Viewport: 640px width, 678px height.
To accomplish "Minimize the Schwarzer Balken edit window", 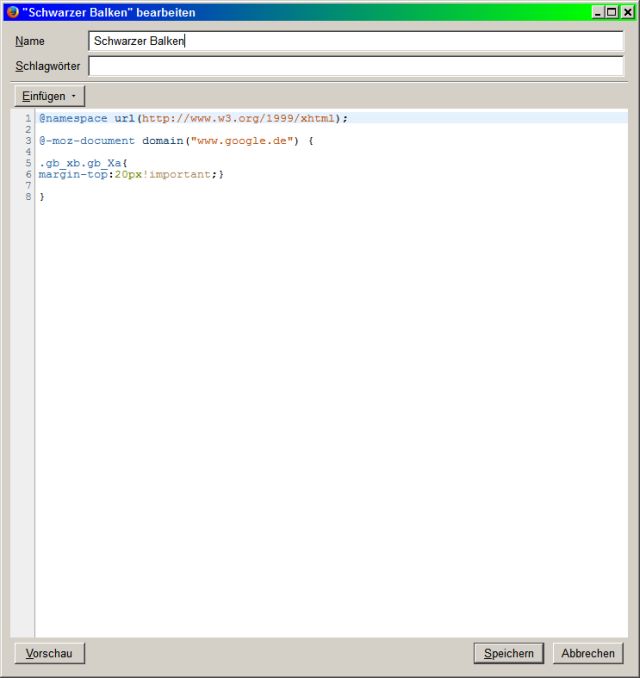I will tap(597, 12).
